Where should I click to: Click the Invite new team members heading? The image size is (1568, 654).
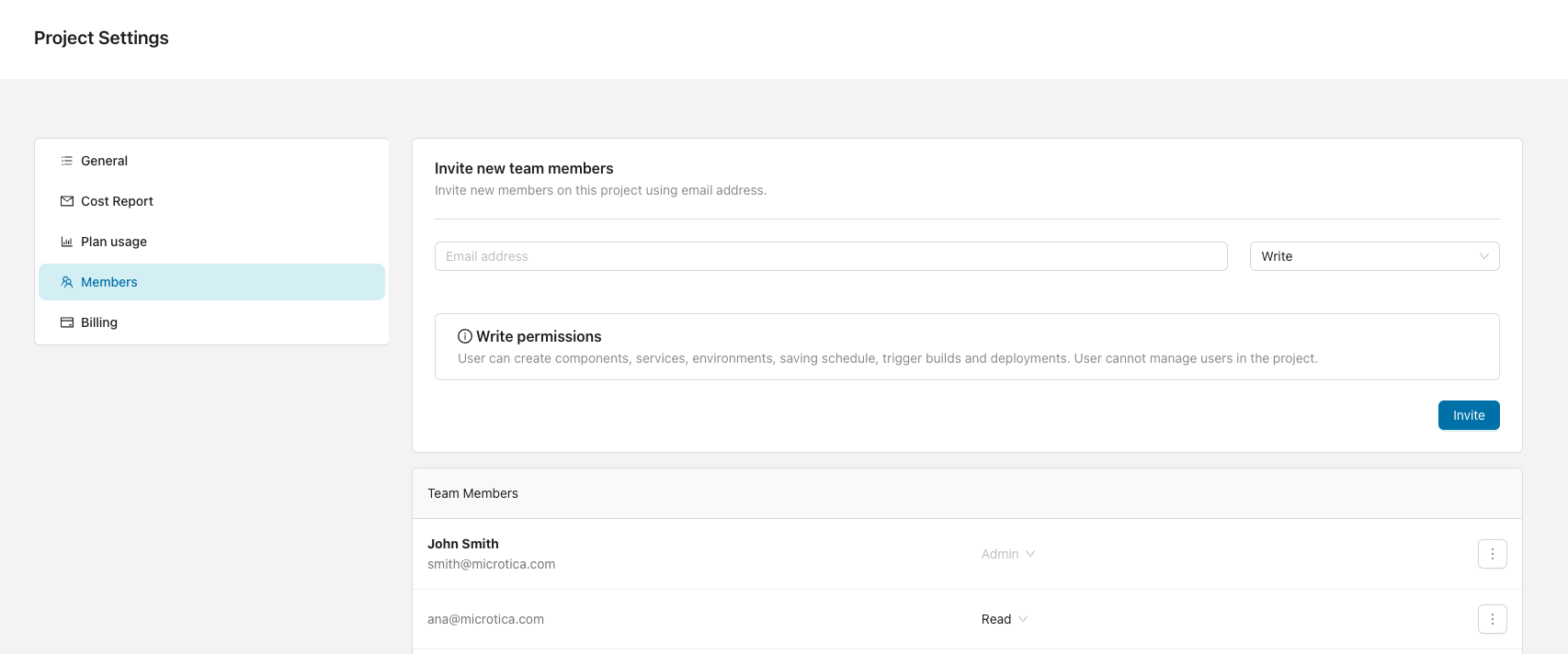[x=524, y=168]
